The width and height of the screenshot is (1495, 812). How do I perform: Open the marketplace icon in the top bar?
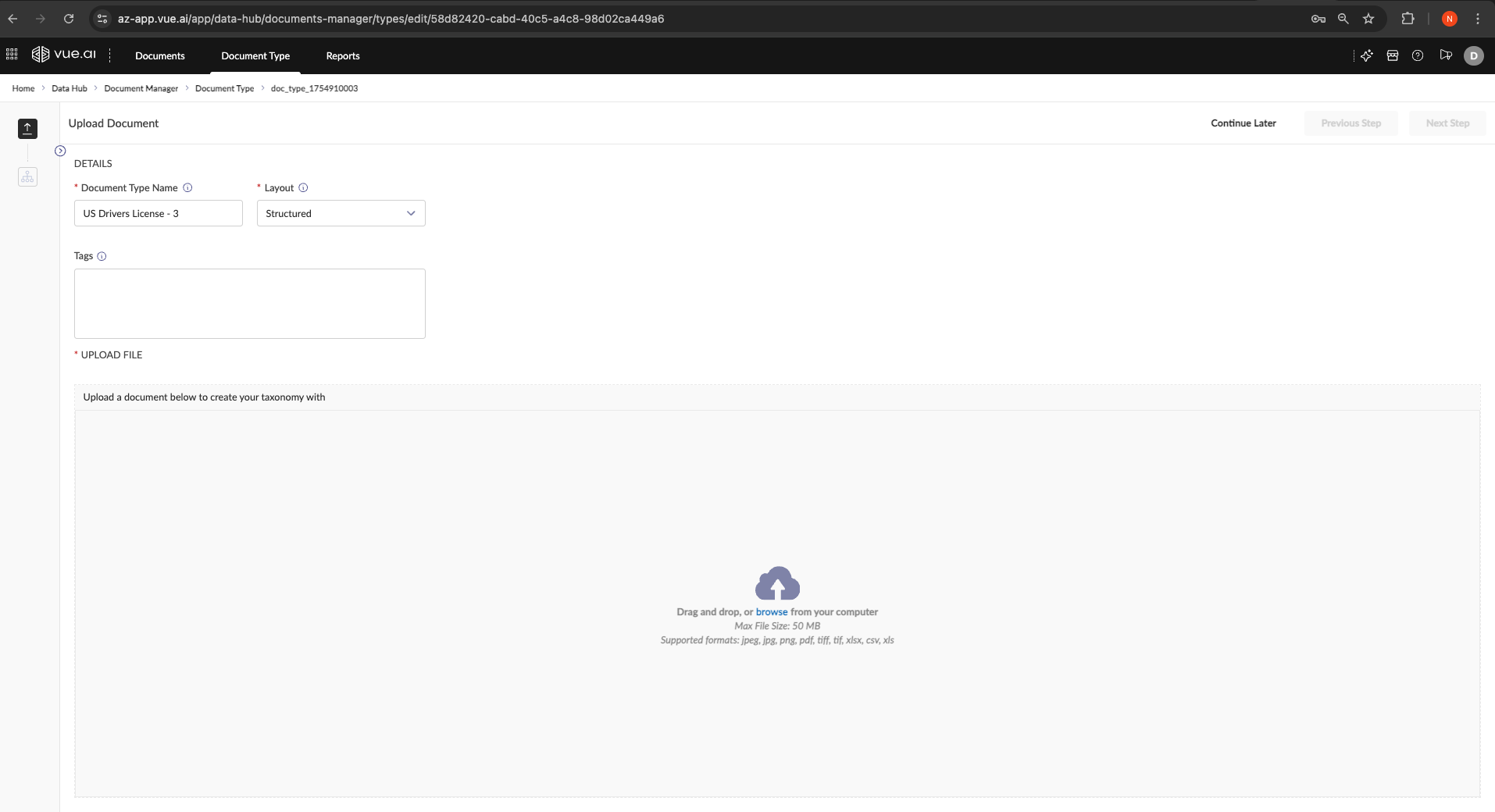[1393, 55]
